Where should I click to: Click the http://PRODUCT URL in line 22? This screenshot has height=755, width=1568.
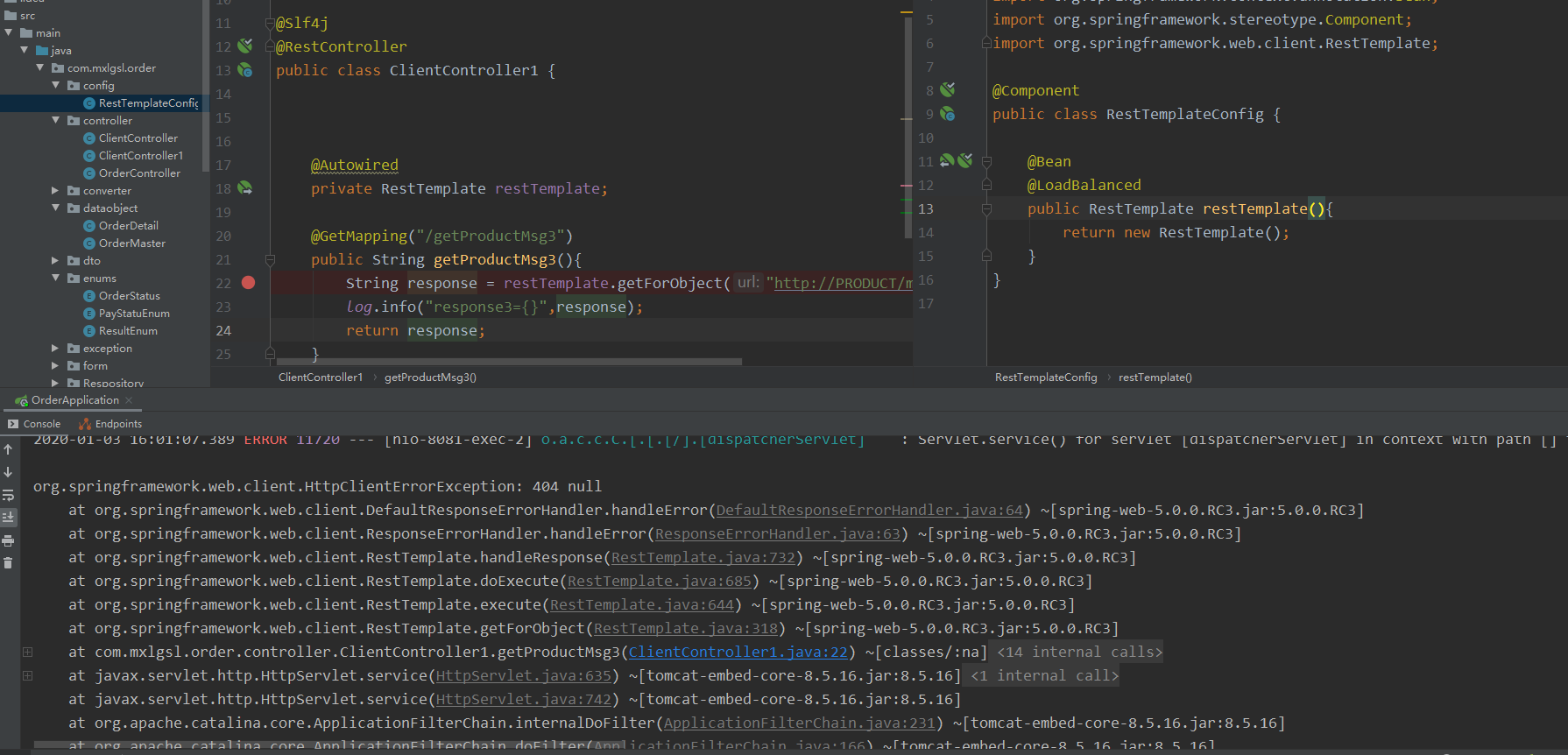843,283
